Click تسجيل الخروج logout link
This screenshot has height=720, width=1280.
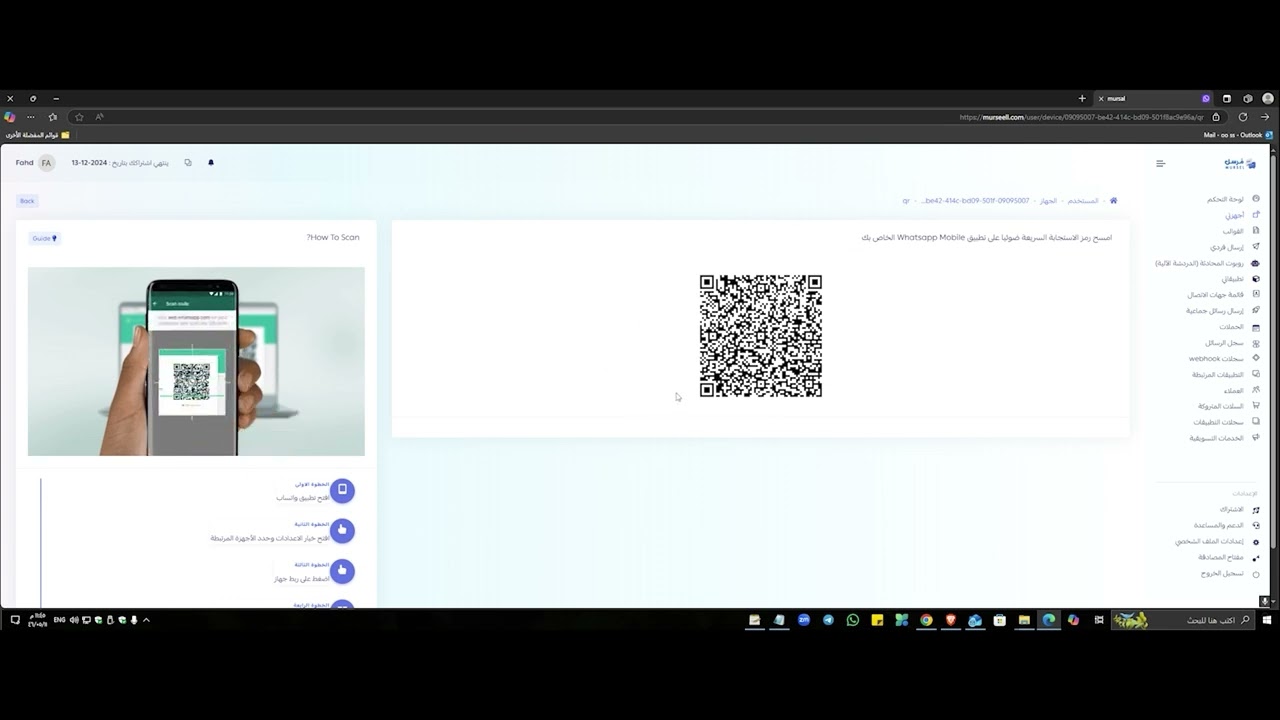coord(1222,574)
